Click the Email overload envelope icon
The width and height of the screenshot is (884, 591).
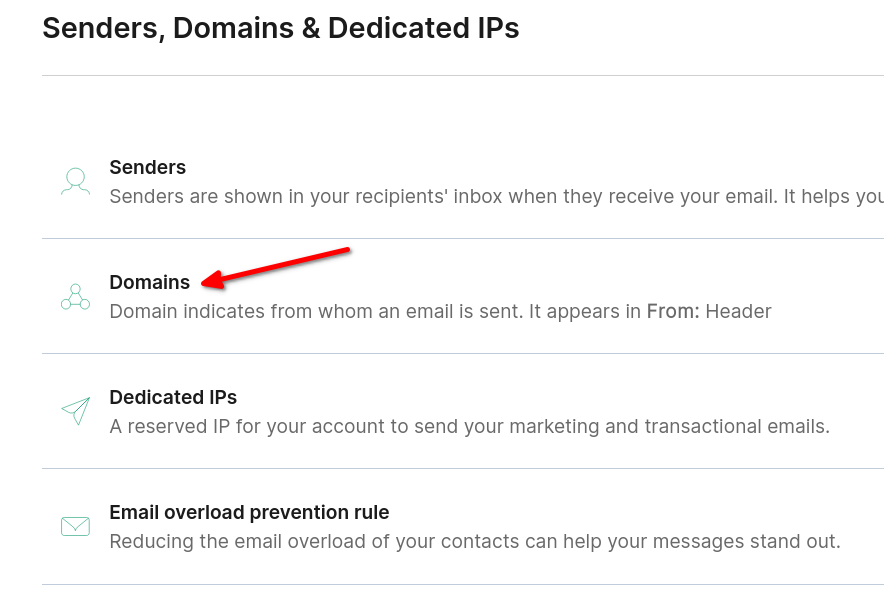coord(76,527)
